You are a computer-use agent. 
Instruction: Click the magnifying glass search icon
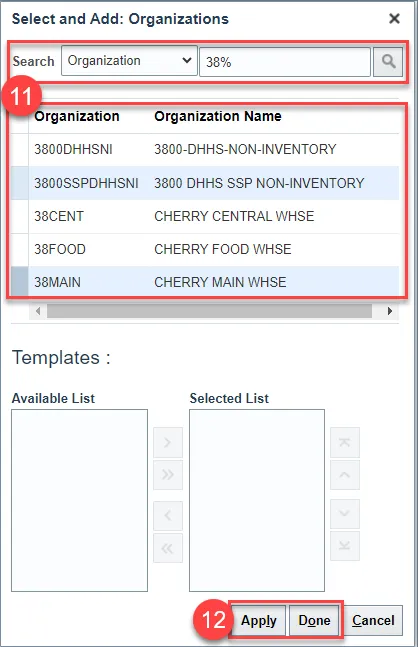pyautogui.click(x=387, y=62)
